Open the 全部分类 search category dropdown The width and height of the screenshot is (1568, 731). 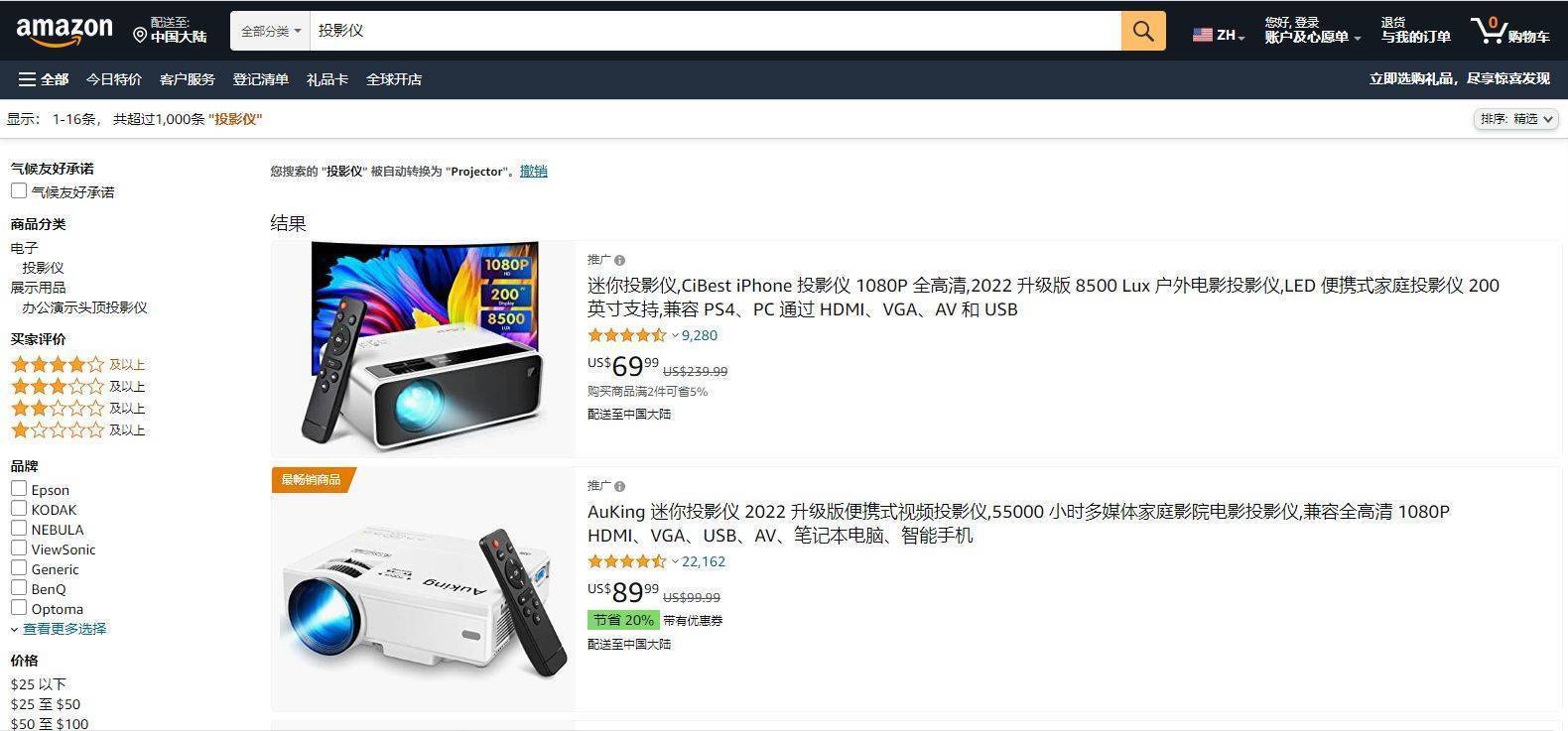tap(270, 31)
